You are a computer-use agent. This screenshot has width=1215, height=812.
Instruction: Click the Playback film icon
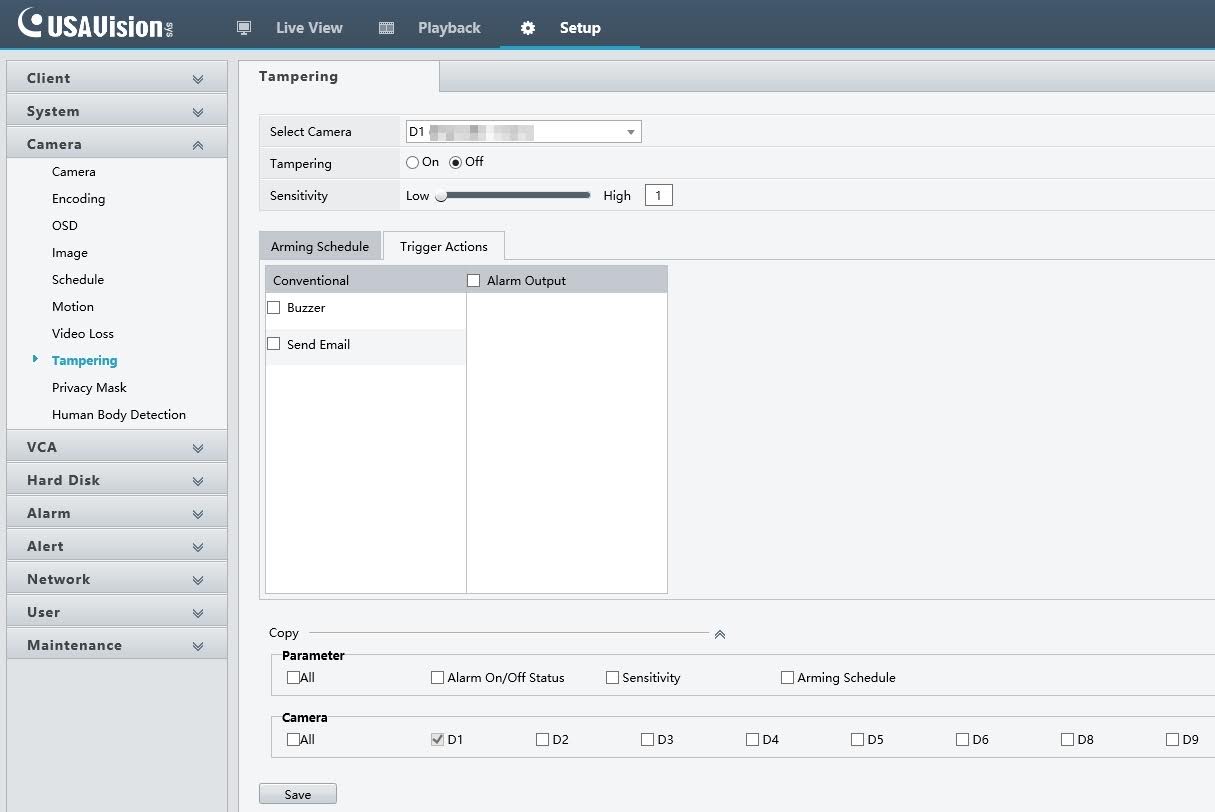387,28
